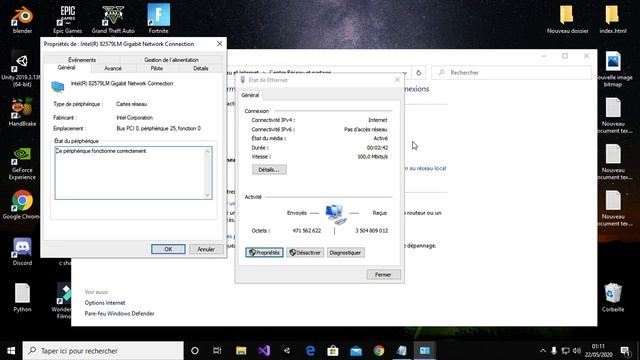The width and height of the screenshot is (640, 360).
Task: Select the Python file on the desktop
Action: [x=22, y=298]
